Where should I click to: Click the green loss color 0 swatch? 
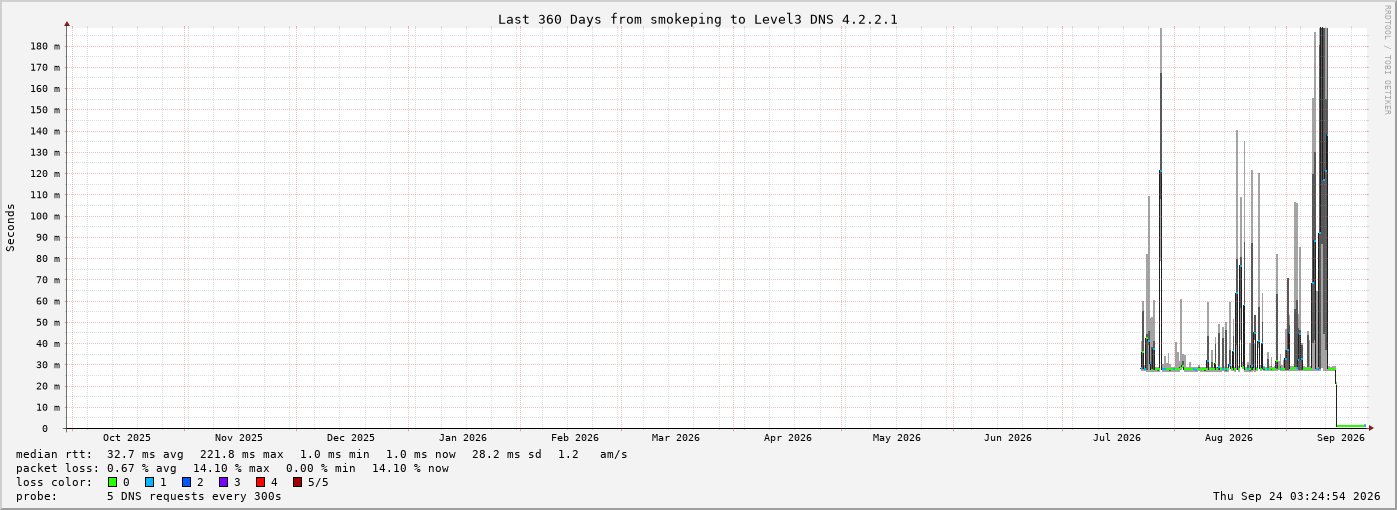(x=112, y=482)
